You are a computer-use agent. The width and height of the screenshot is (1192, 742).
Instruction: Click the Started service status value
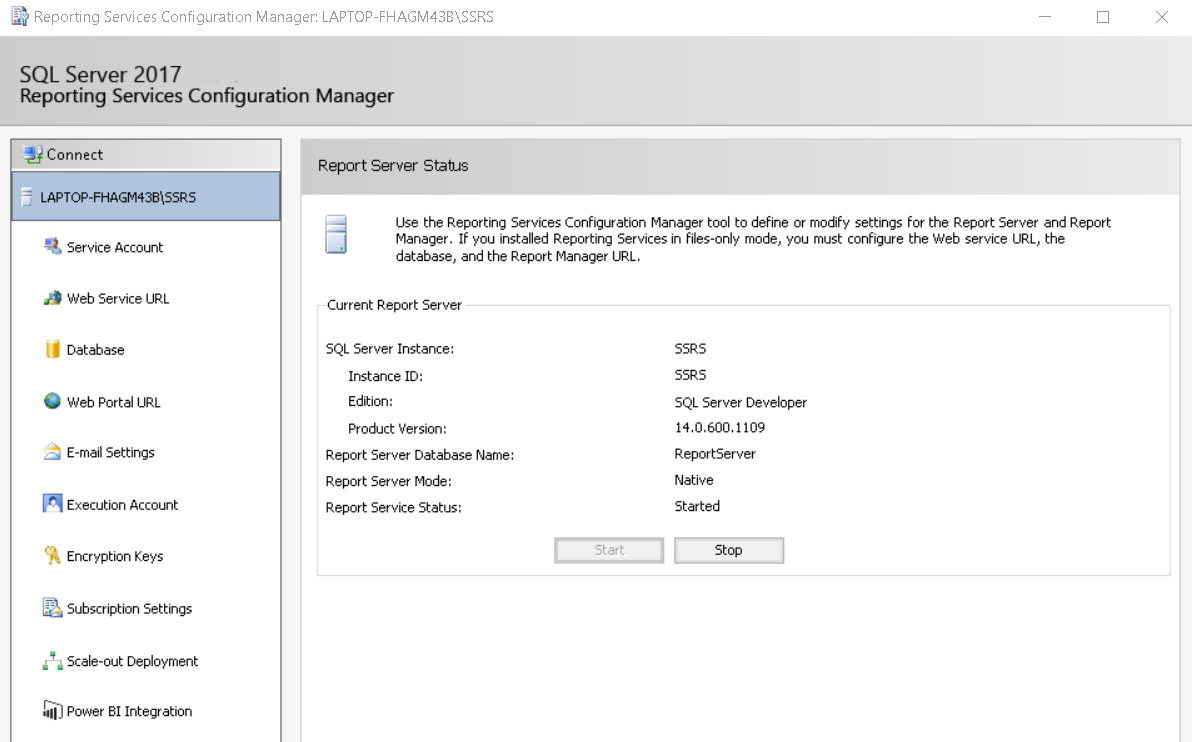tap(696, 506)
